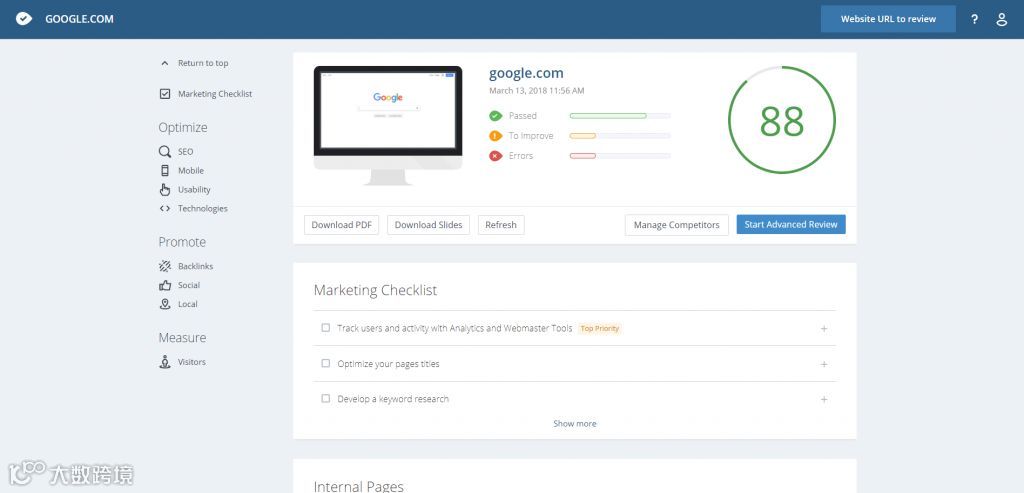Click the Local map pin icon
Screen dimensions: 1024x493
click(x=165, y=304)
